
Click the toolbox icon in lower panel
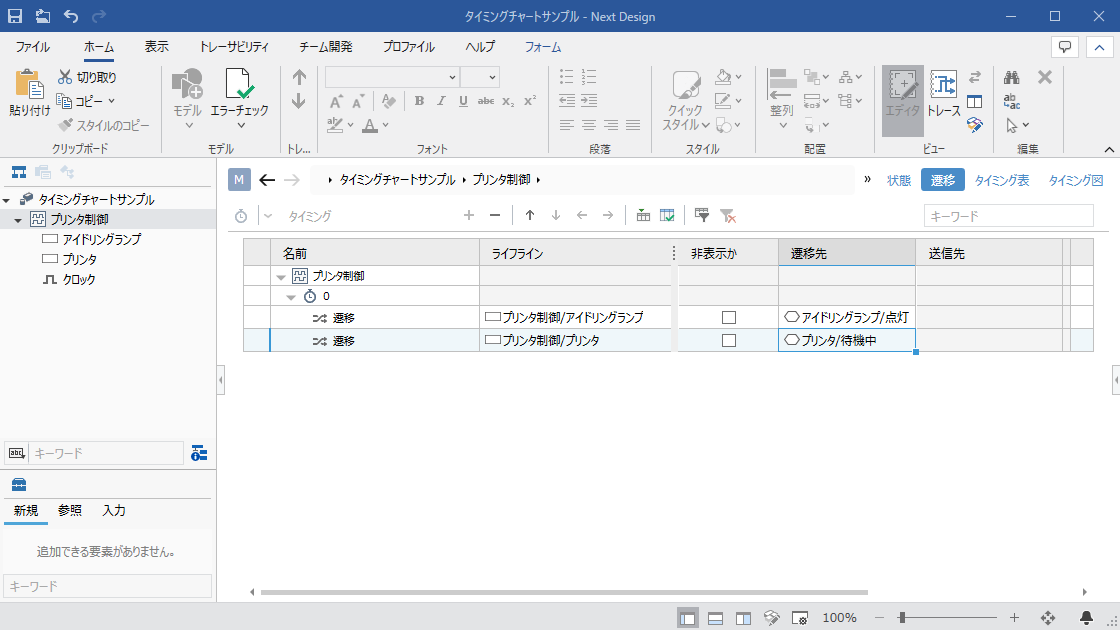19,485
